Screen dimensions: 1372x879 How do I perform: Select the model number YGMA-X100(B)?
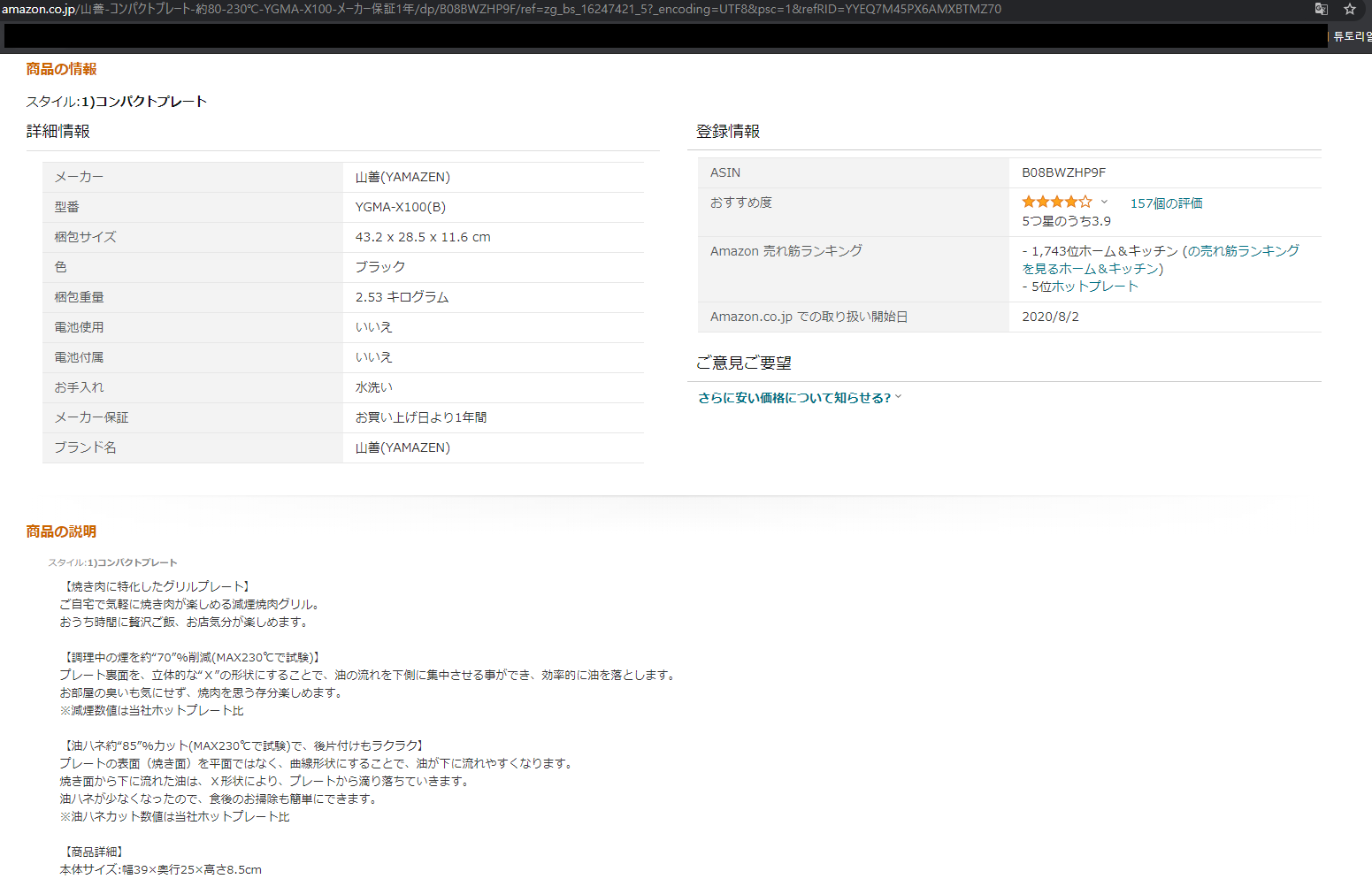pos(401,207)
